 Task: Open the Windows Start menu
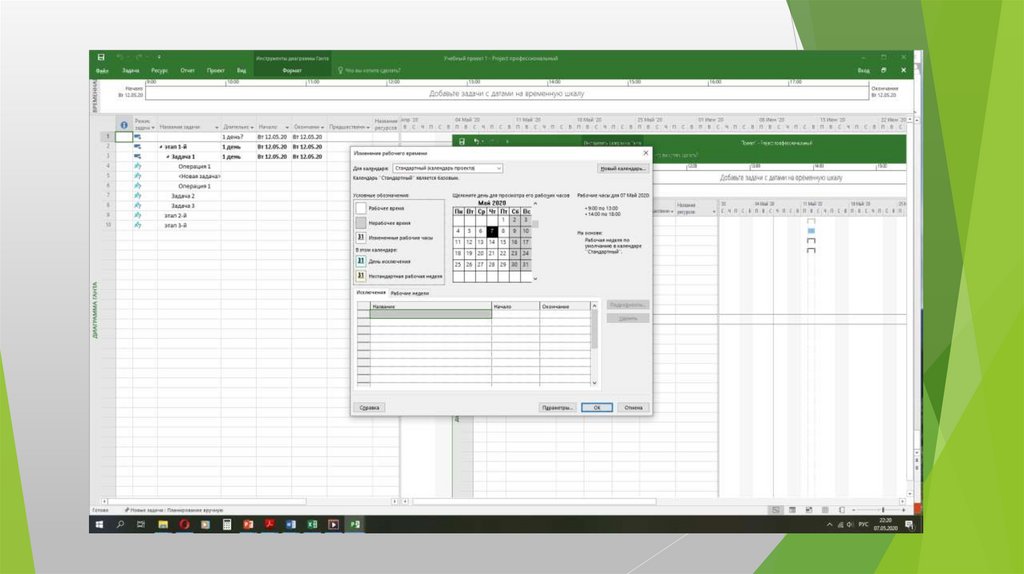click(99, 524)
